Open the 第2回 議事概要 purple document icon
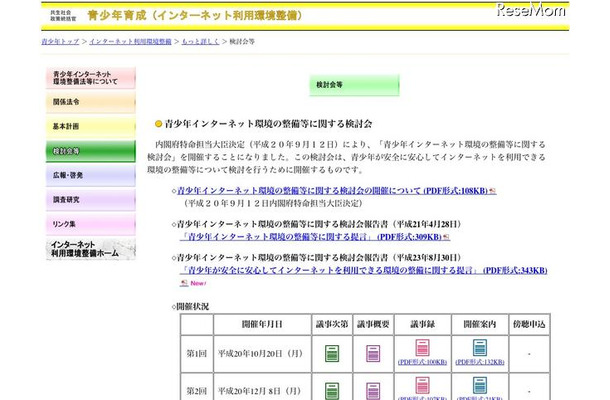The width and height of the screenshot is (610, 400). [x=373, y=391]
